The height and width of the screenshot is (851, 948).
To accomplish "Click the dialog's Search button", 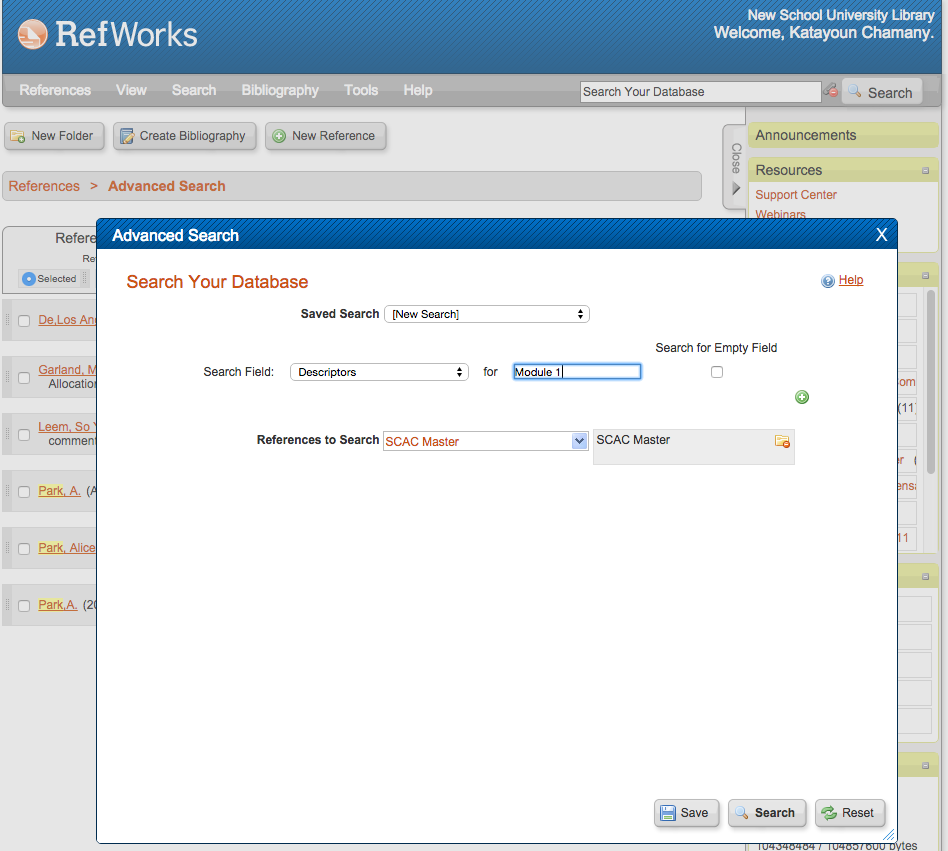I will pos(767,813).
